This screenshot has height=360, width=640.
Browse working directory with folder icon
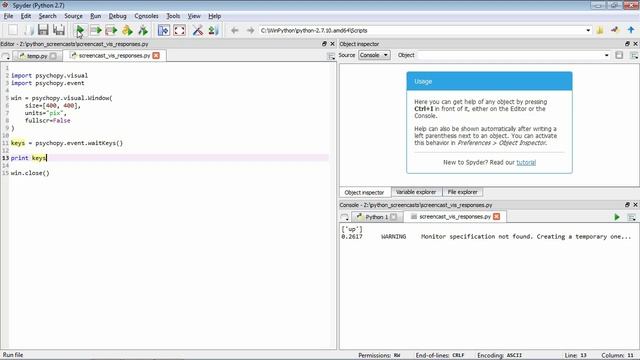point(600,30)
